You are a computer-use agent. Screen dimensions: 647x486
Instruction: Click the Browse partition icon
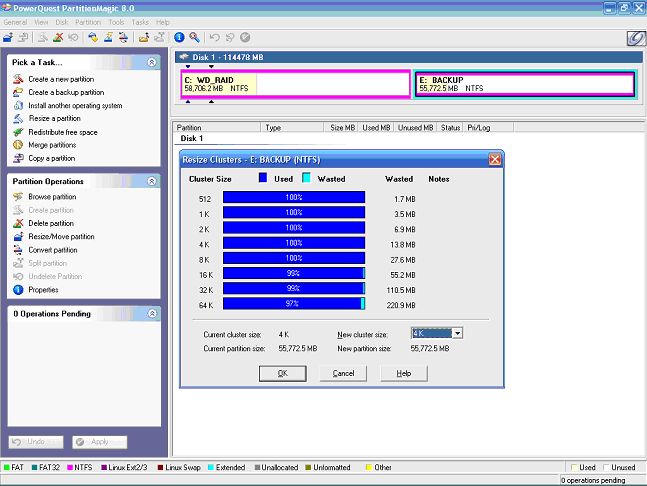click(18, 197)
